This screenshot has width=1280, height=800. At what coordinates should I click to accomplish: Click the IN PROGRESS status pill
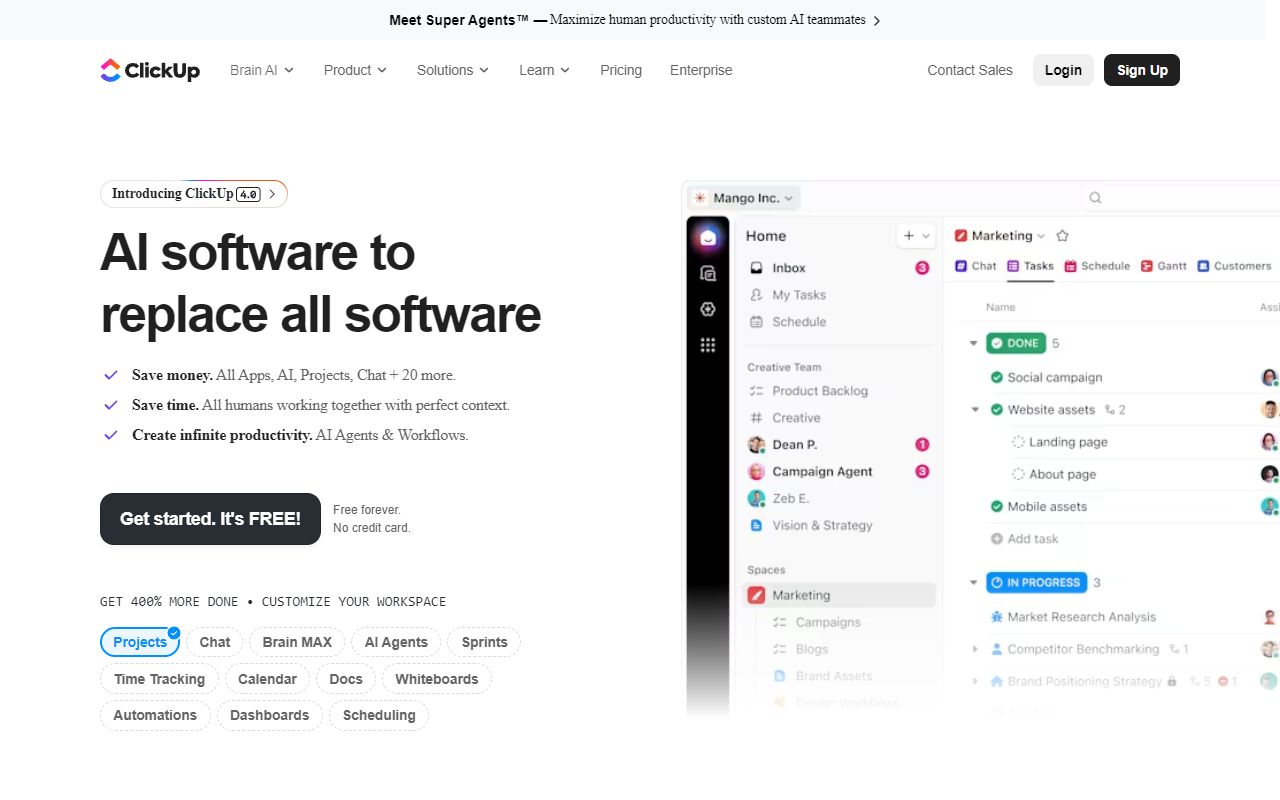[1036, 582]
